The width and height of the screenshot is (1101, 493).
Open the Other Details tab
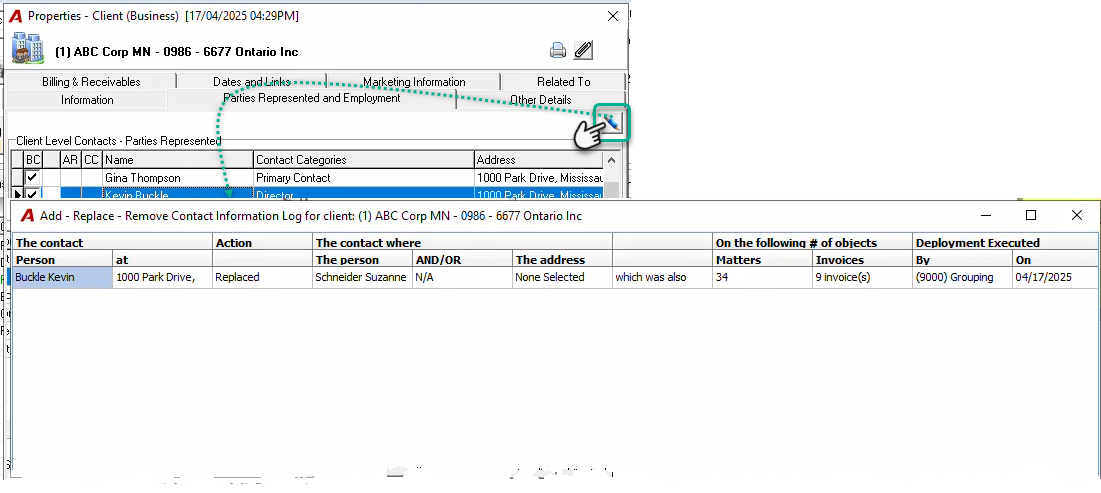point(541,100)
